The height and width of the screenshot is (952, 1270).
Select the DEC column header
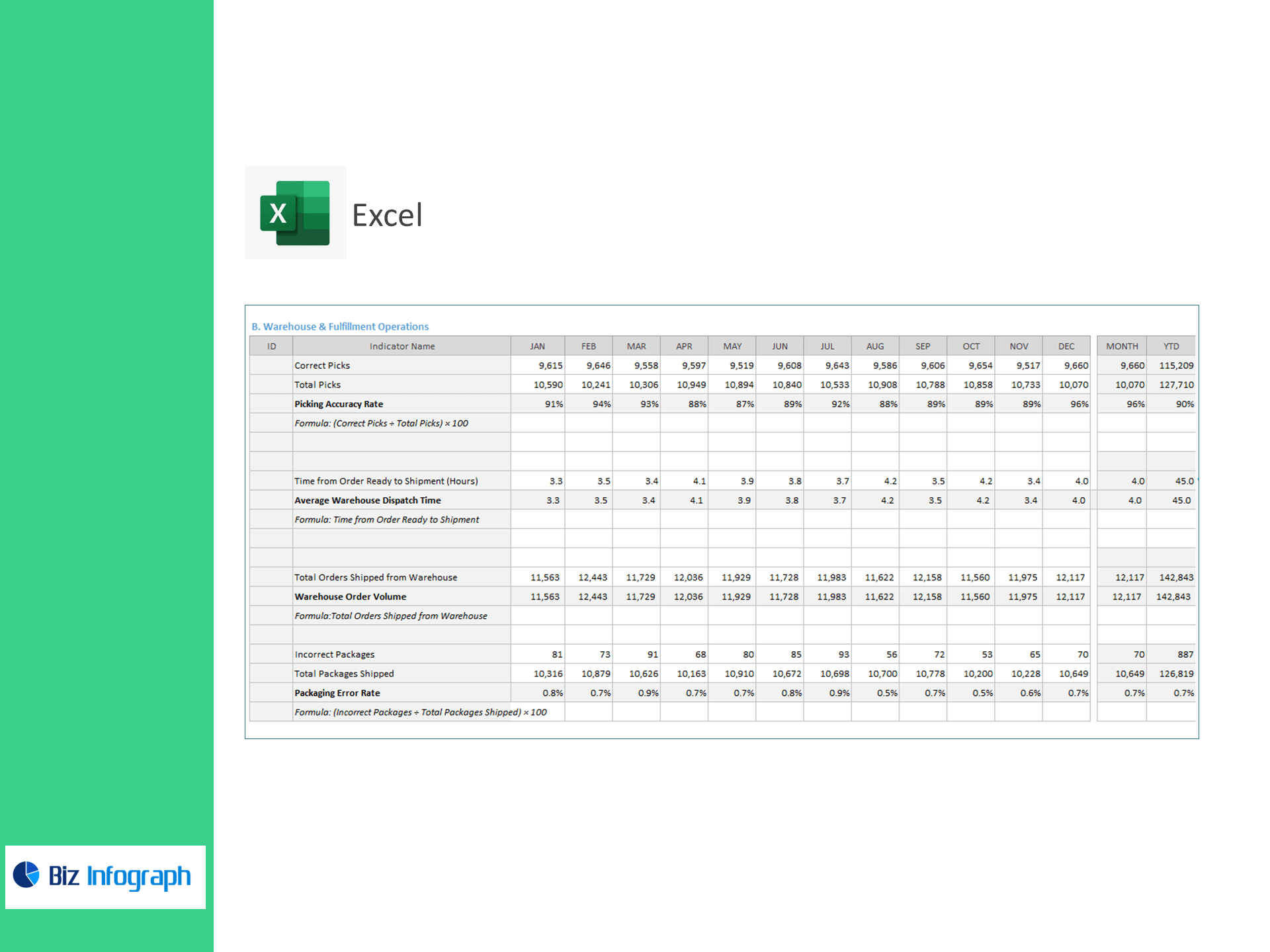click(1066, 346)
